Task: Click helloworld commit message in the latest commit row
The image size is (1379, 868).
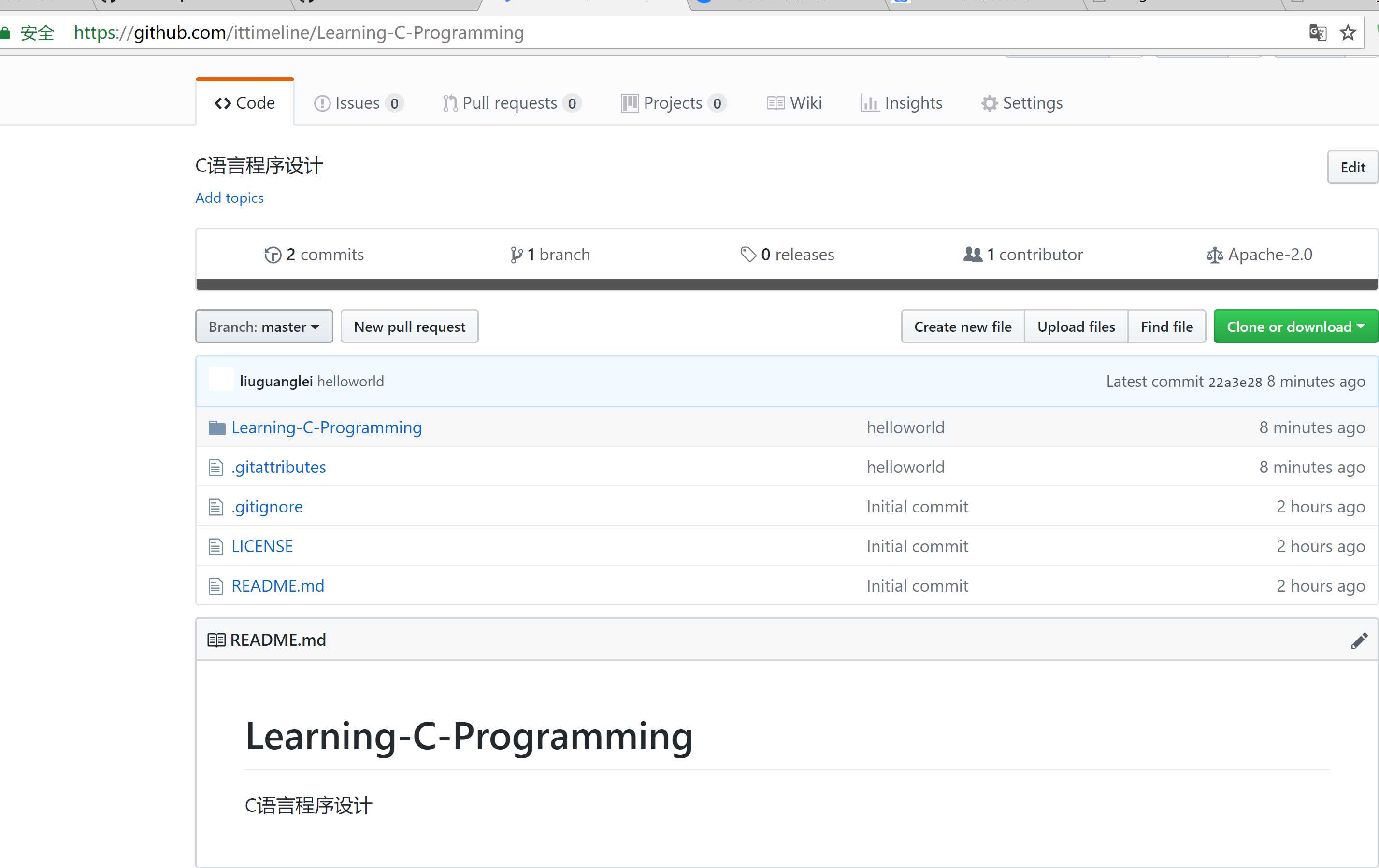Action: [x=350, y=381]
